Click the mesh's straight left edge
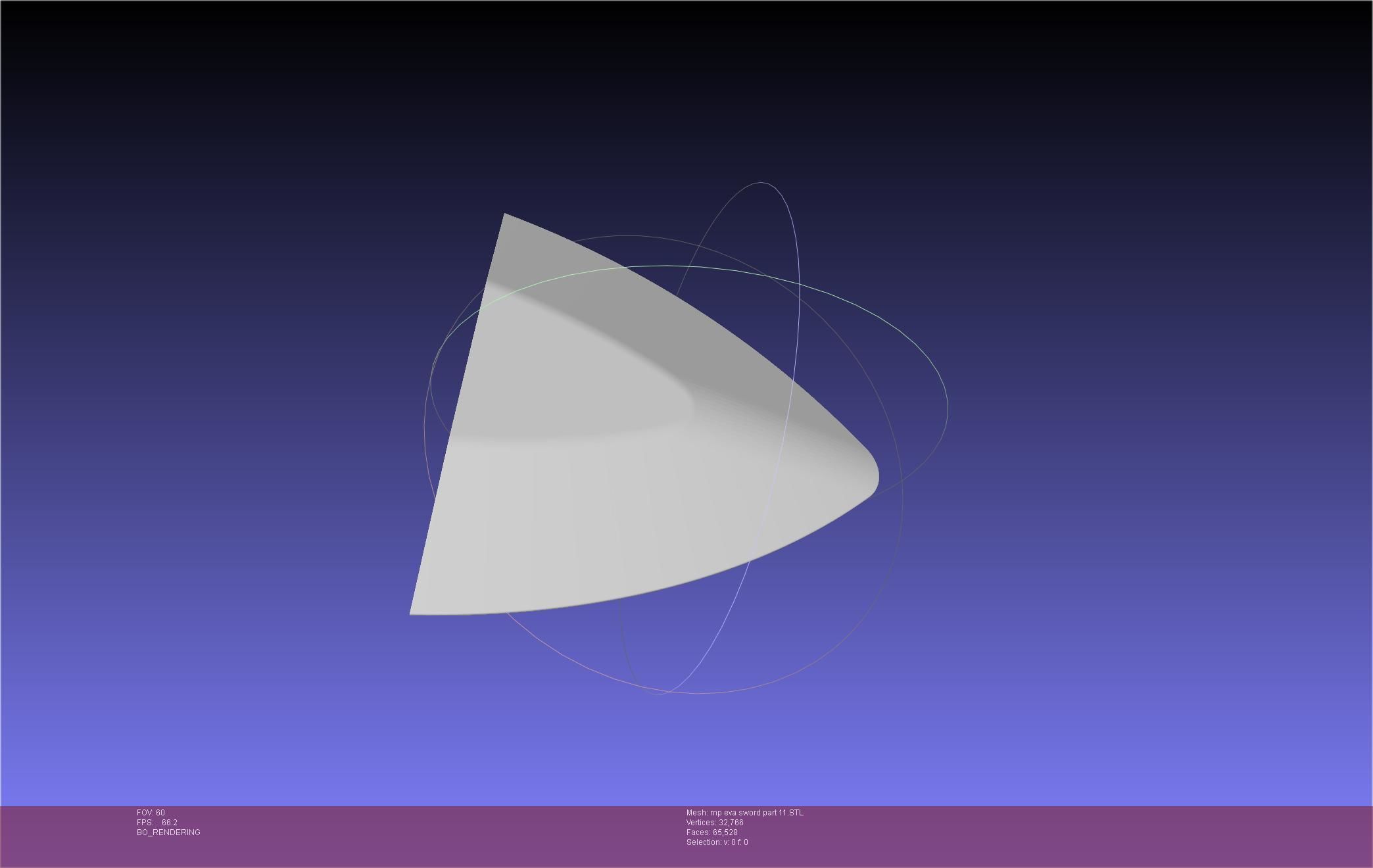Screen dimensions: 1373x868 (457, 414)
